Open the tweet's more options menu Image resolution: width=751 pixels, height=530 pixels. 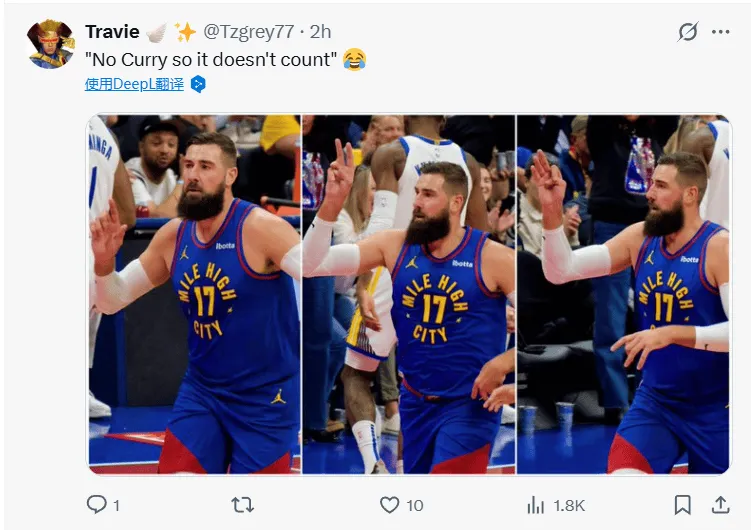721,32
